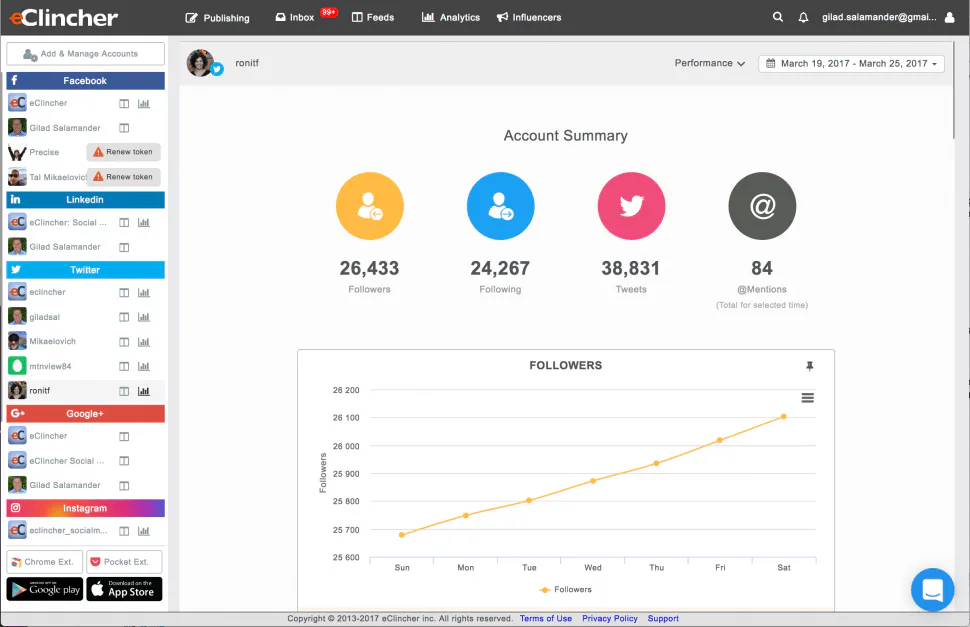970x627 pixels.
Task: Toggle Followers series in chart legend
Action: click(565, 589)
